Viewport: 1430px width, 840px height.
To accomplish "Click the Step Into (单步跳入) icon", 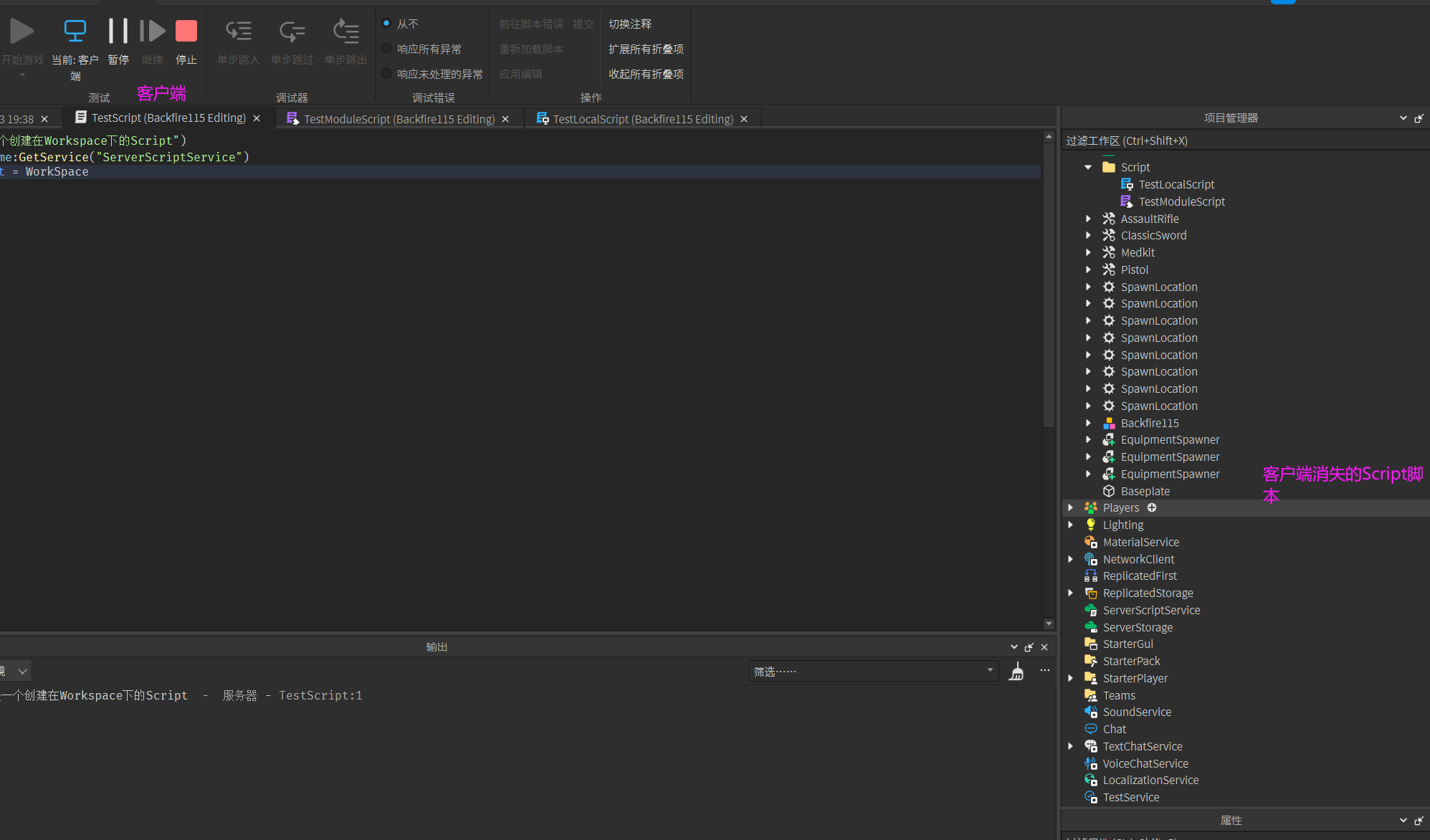I will click(239, 31).
